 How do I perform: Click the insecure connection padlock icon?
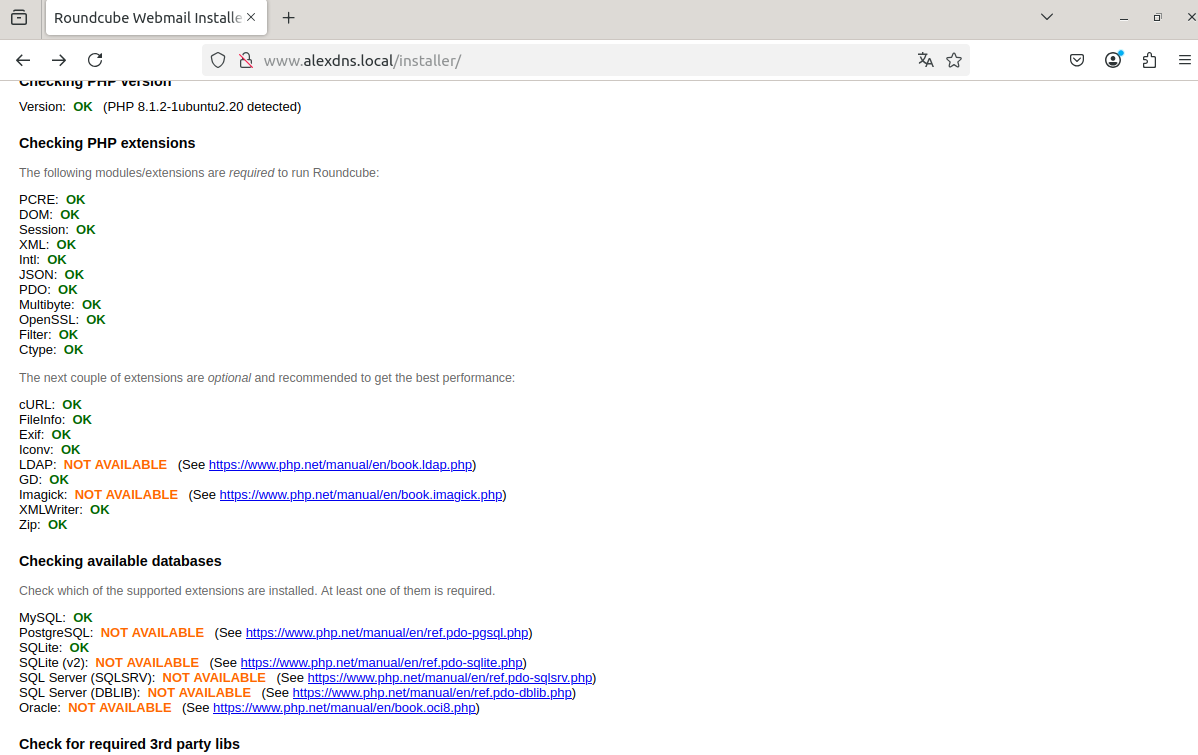coord(244,60)
